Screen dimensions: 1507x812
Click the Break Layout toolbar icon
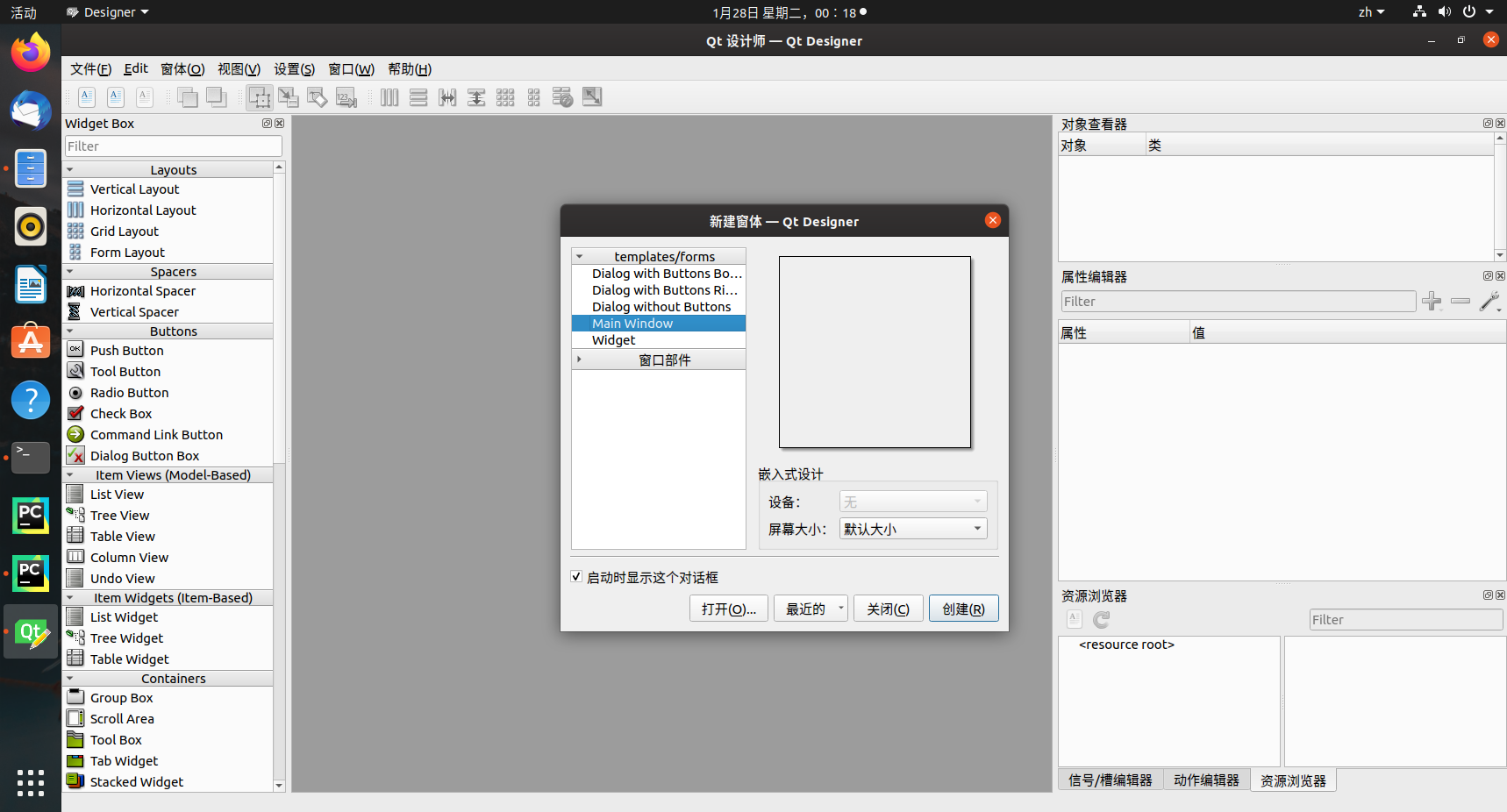click(x=563, y=97)
